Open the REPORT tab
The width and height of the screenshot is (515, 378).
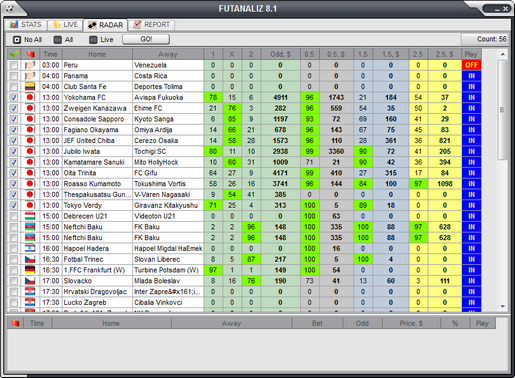(152, 25)
